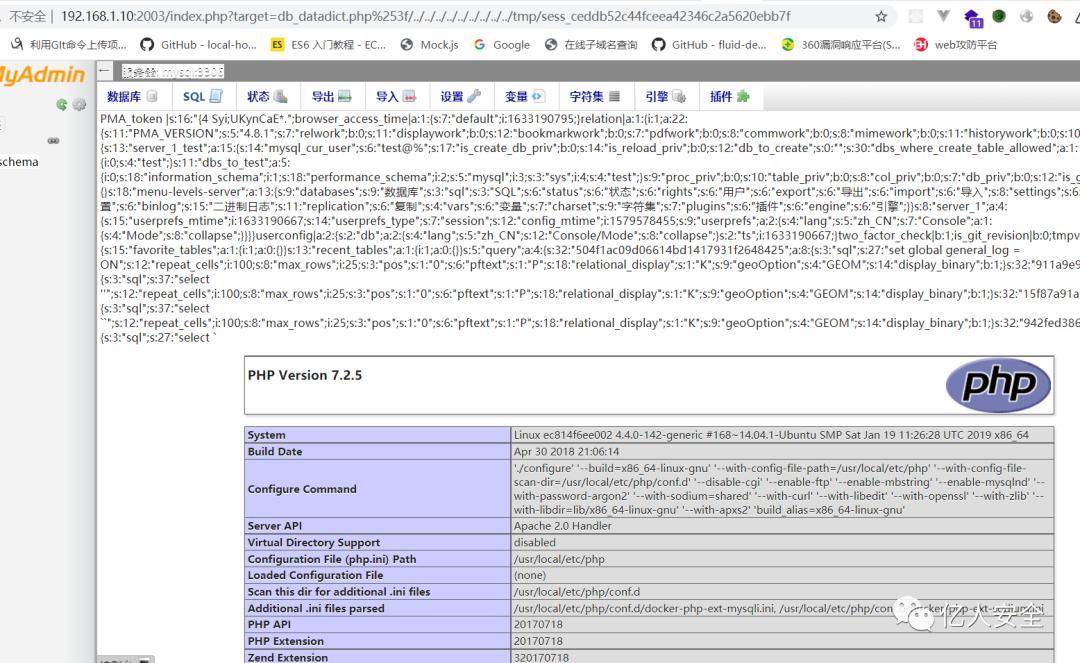This screenshot has height=663, width=1080.
Task: Click the PHP logo in phpinfo header
Action: point(998,385)
